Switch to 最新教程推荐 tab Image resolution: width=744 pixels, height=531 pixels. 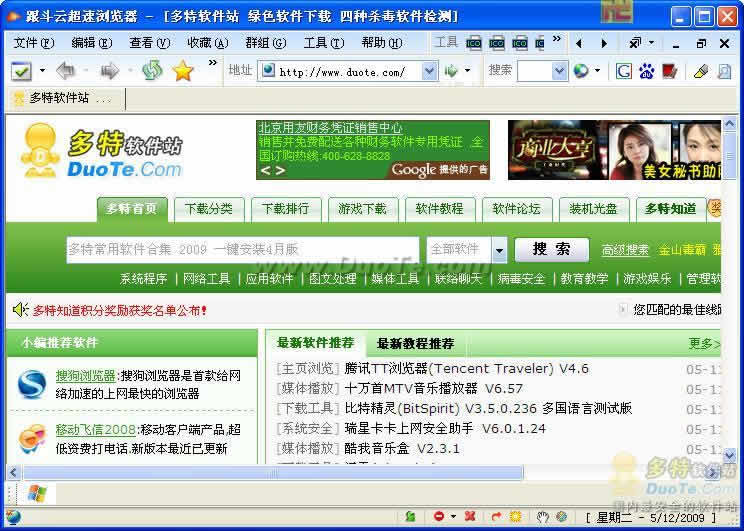(415, 344)
